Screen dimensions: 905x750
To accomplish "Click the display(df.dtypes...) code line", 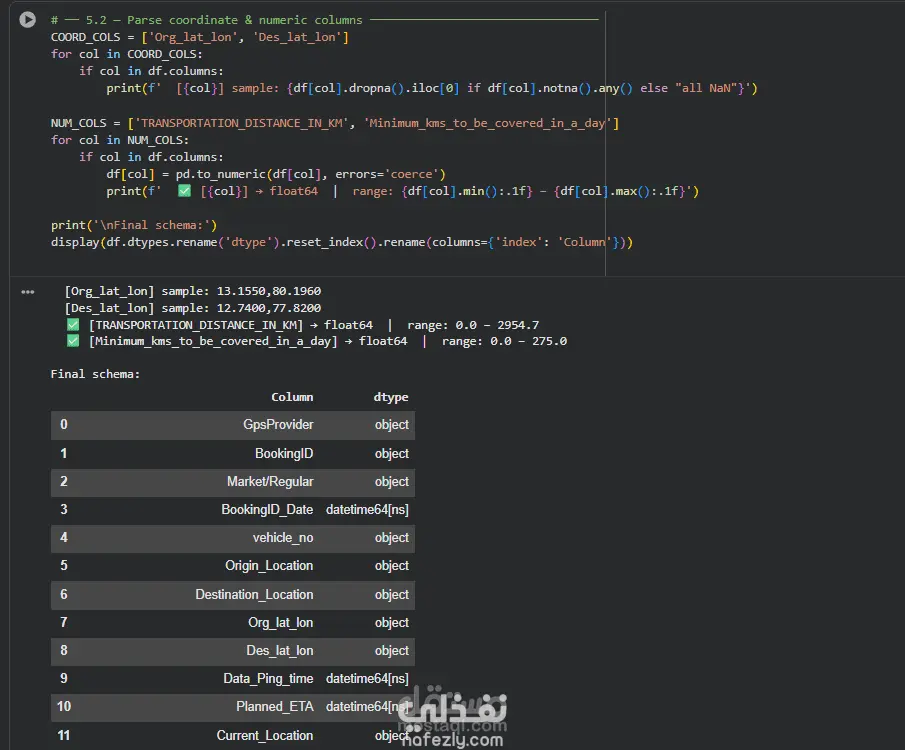I will 342,242.
